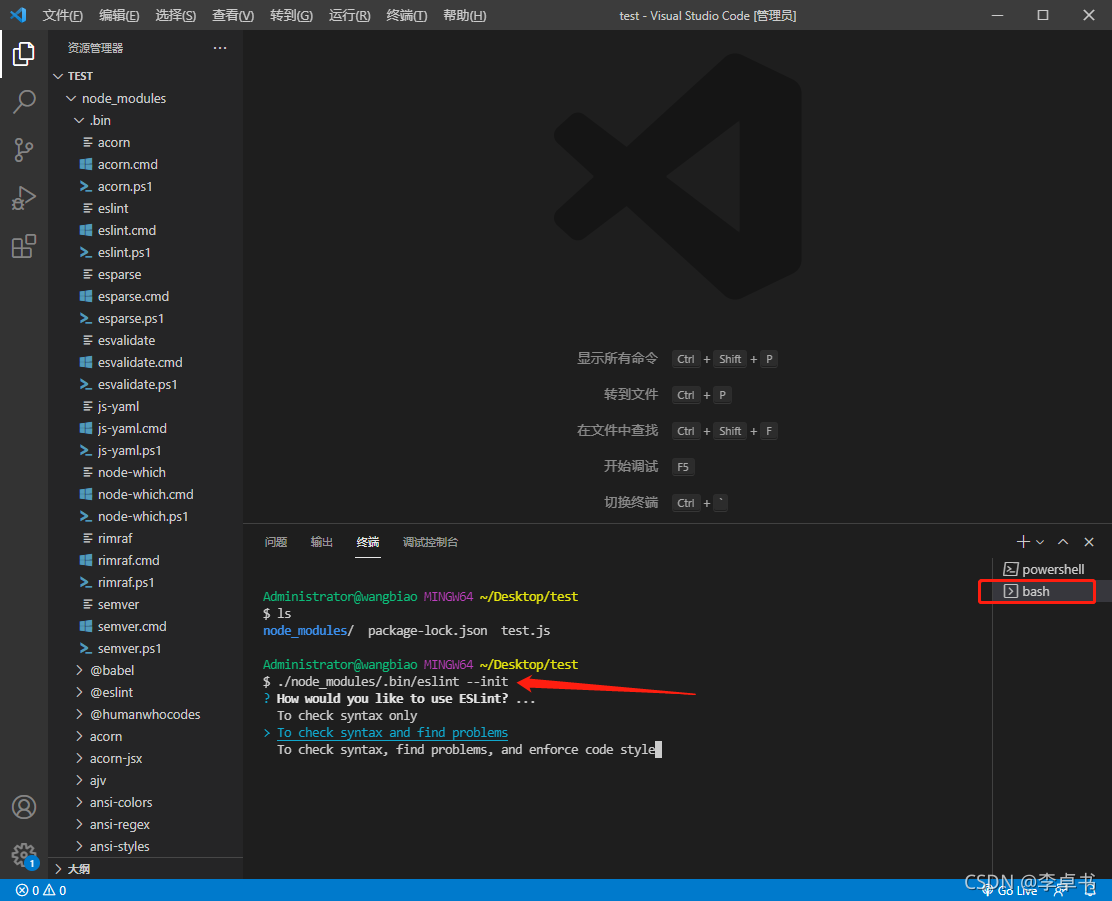This screenshot has height=901, width=1112.
Task: Open the acorn.ps1 file
Action: (x=125, y=186)
